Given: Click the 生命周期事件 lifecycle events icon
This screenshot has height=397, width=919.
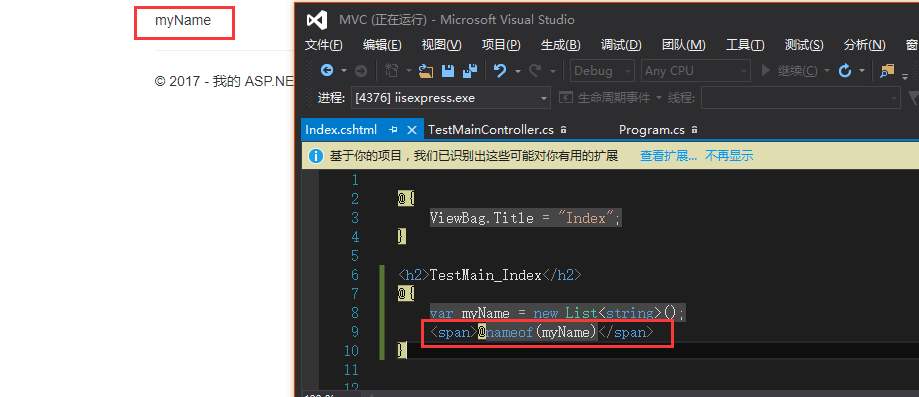Looking at the screenshot, I should 566,98.
